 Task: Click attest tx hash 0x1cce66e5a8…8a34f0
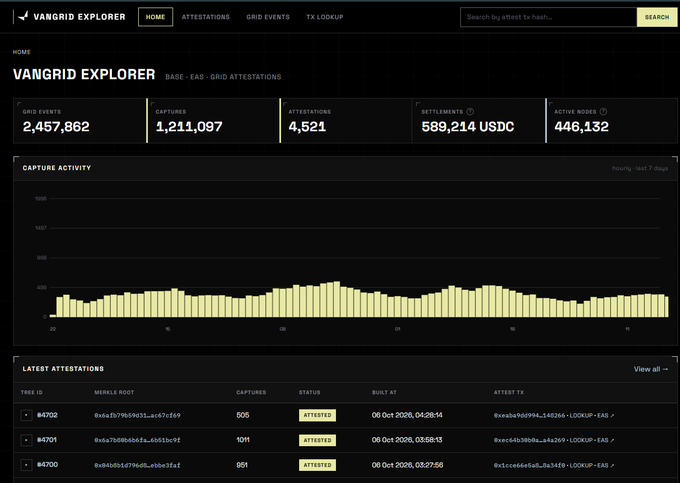529,465
